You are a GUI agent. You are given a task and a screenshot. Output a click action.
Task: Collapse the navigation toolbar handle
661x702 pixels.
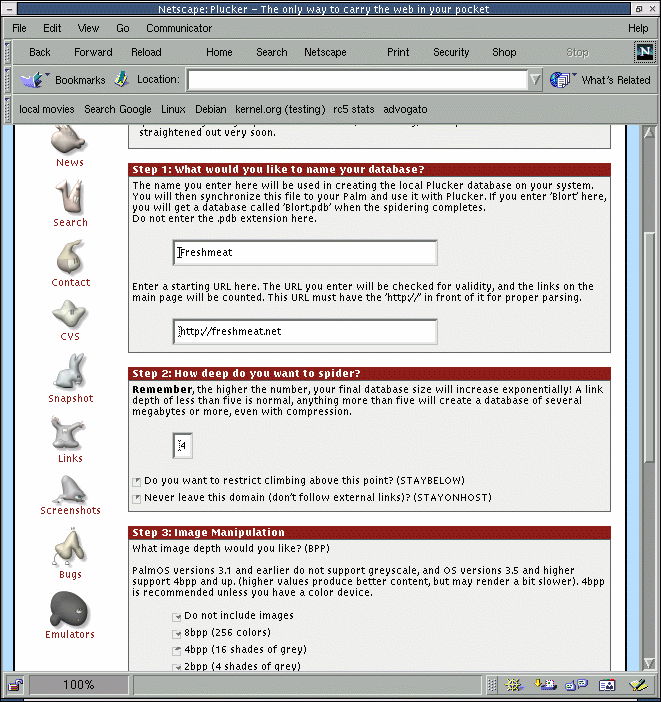point(7,52)
